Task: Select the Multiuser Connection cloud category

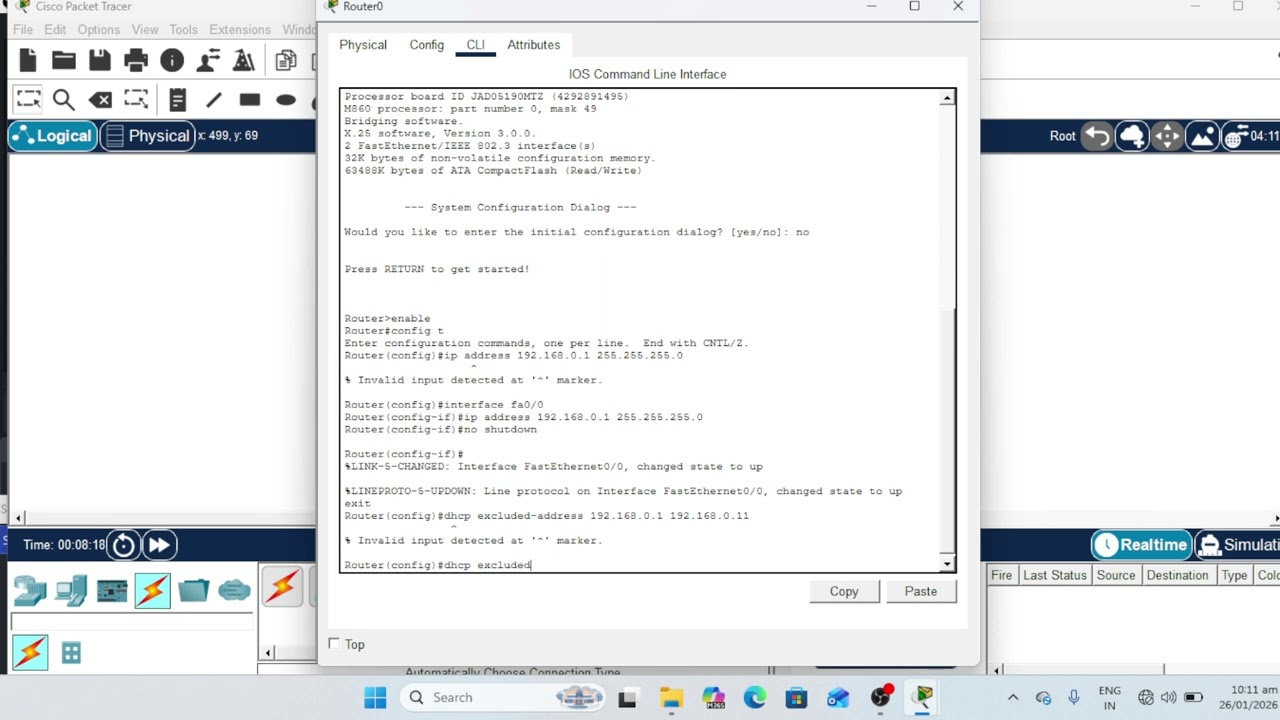Action: pos(235,591)
